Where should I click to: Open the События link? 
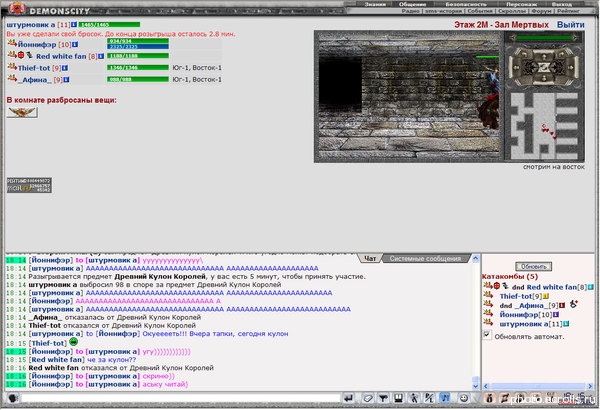click(480, 11)
